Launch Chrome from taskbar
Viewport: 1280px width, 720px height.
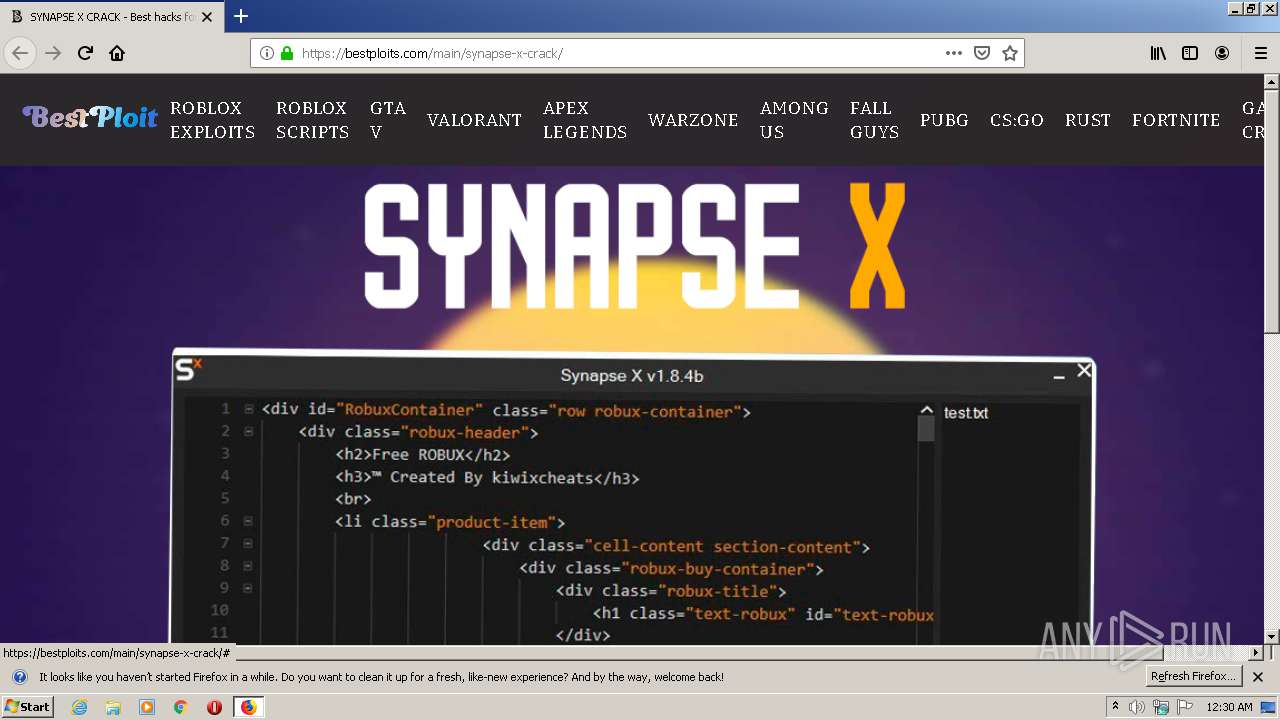coord(181,707)
